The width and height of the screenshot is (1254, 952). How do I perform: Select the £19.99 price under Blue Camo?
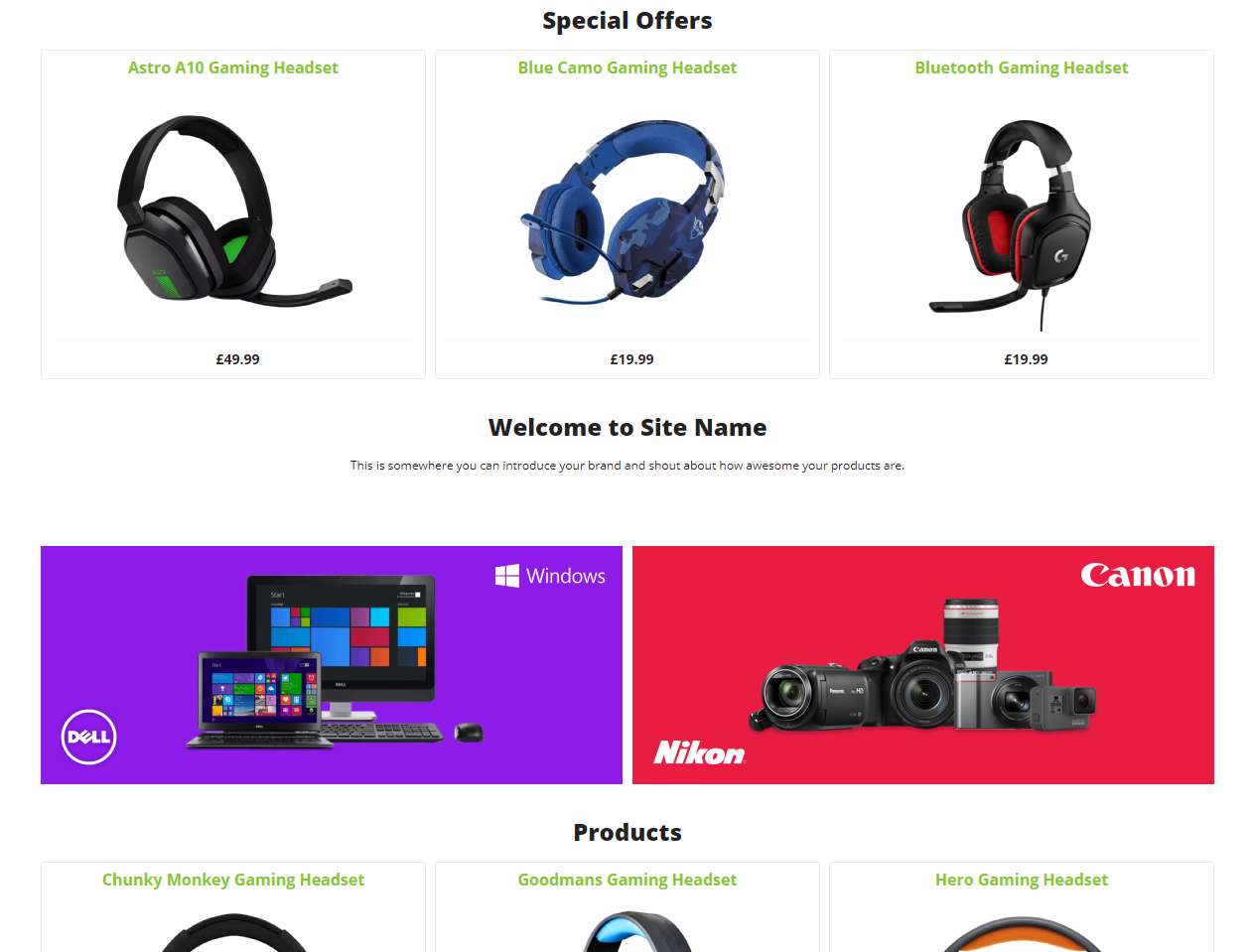pos(631,359)
